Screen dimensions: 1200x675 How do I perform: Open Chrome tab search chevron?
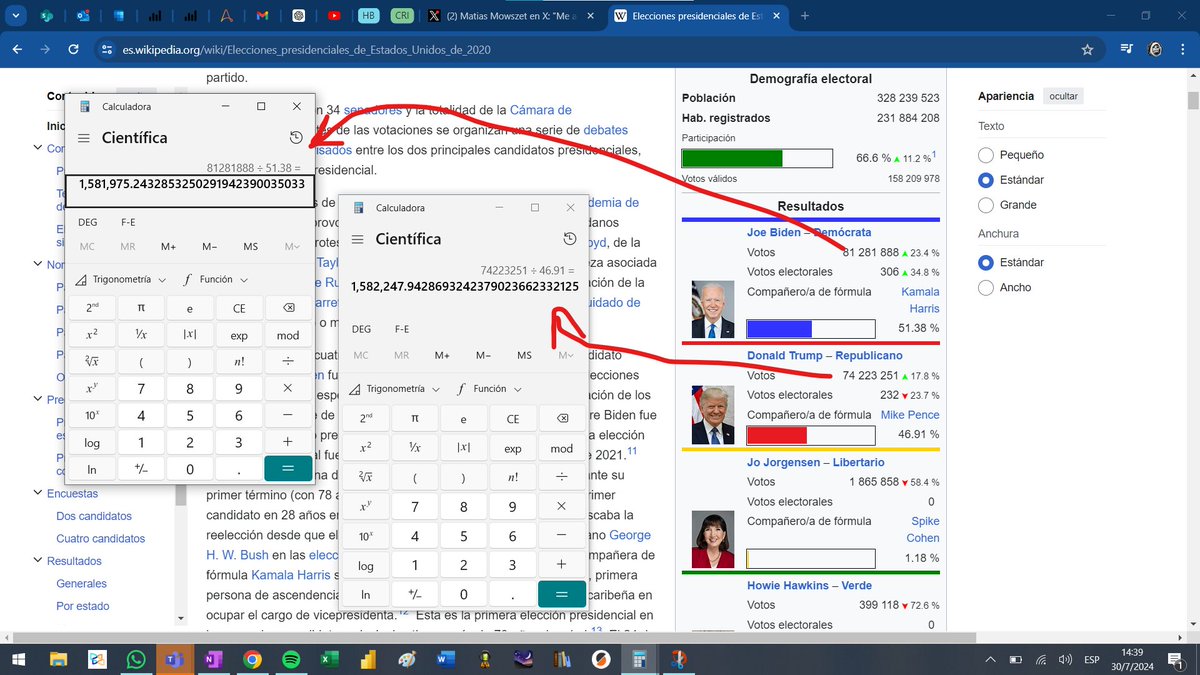point(16,16)
